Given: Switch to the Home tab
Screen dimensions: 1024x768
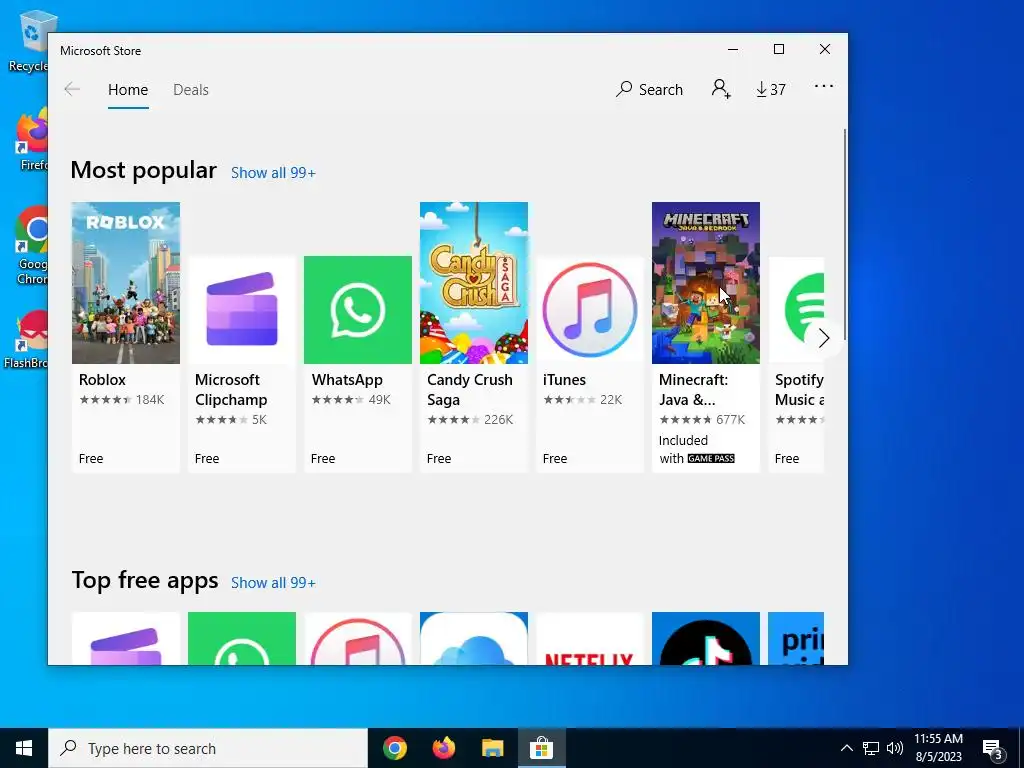Looking at the screenshot, I should (x=128, y=89).
